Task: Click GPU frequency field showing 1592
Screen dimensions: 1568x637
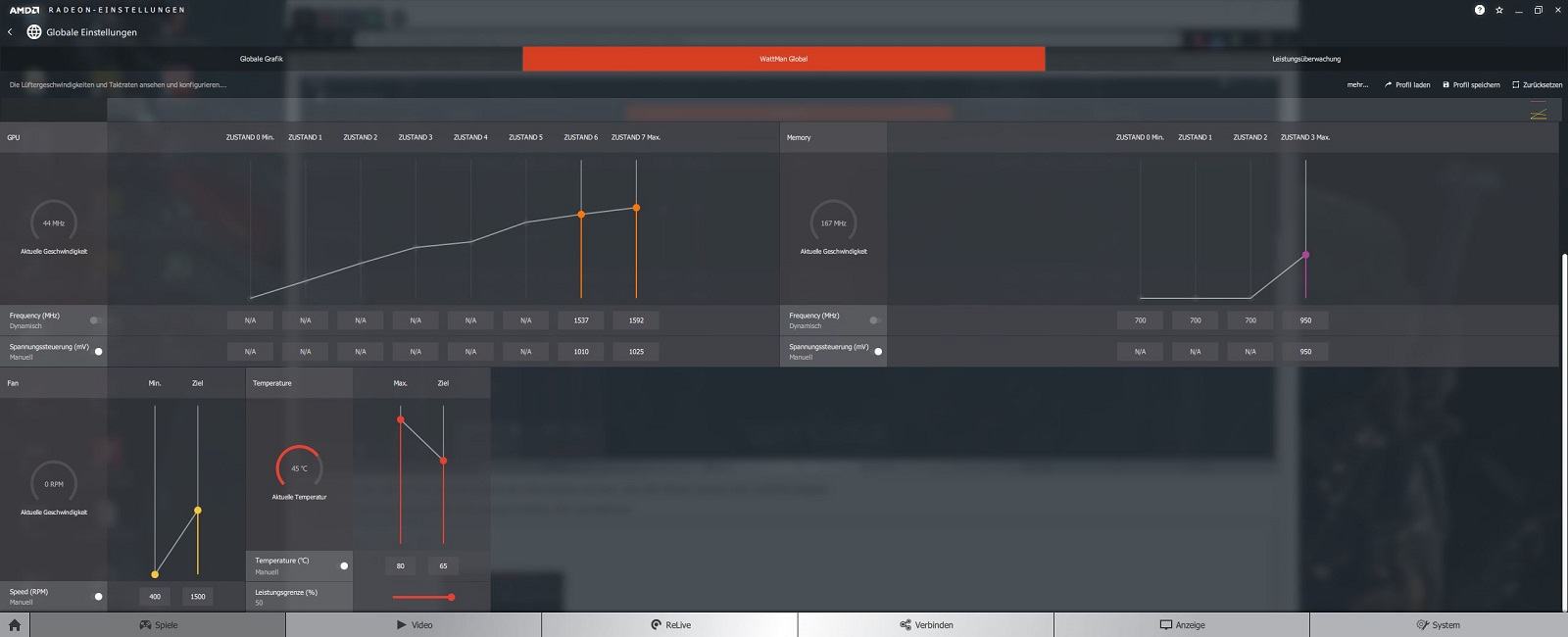Action: click(636, 320)
